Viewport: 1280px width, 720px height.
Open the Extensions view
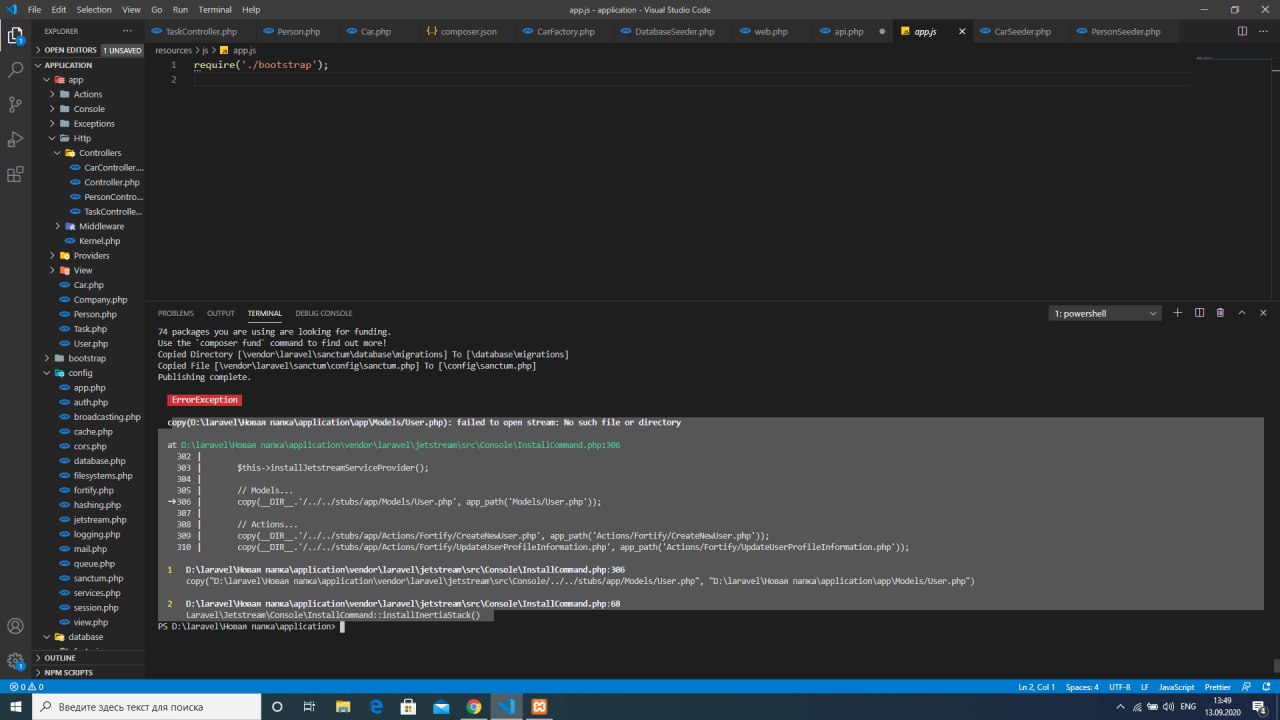point(15,174)
